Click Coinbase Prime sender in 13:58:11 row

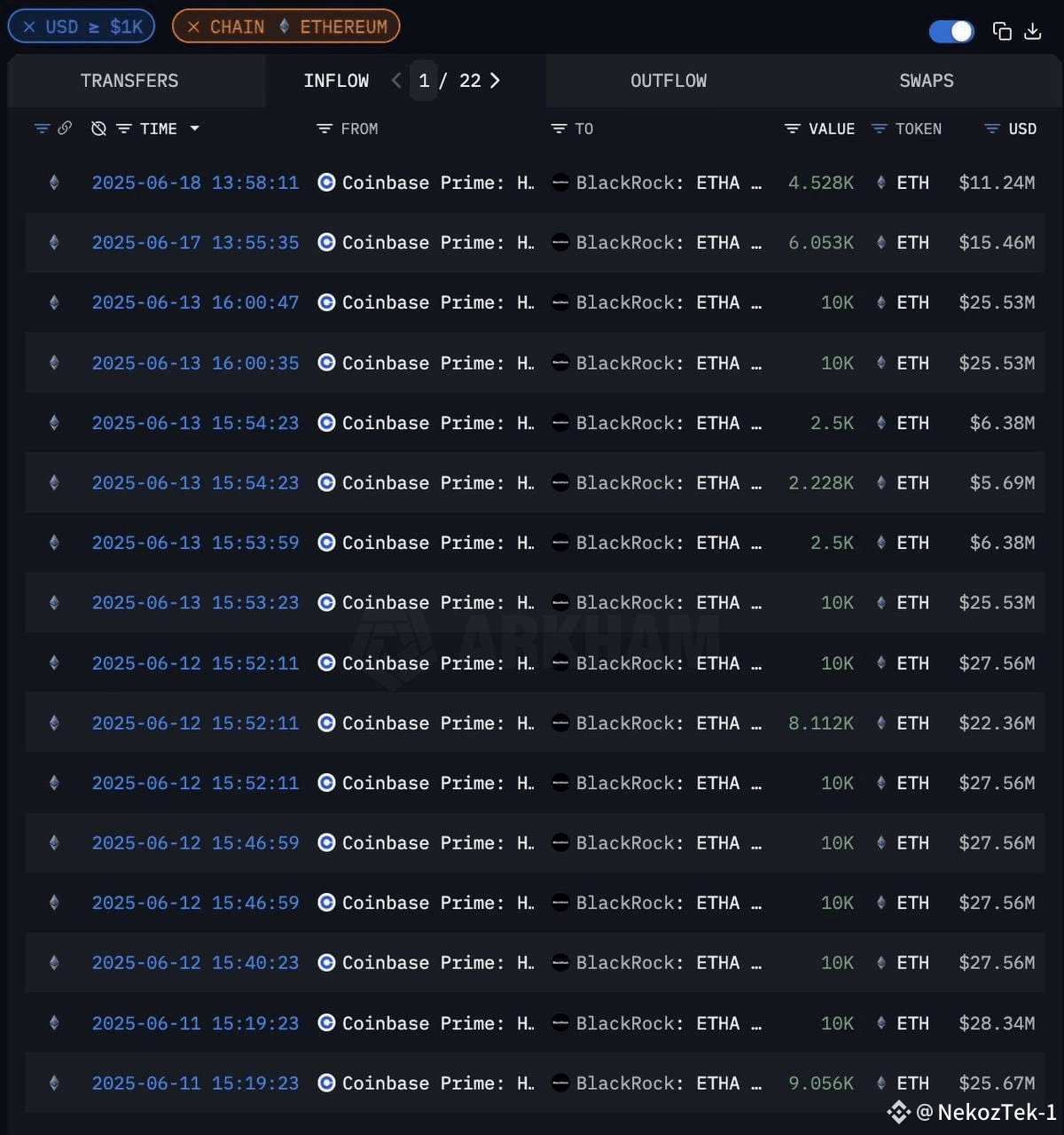(x=426, y=183)
